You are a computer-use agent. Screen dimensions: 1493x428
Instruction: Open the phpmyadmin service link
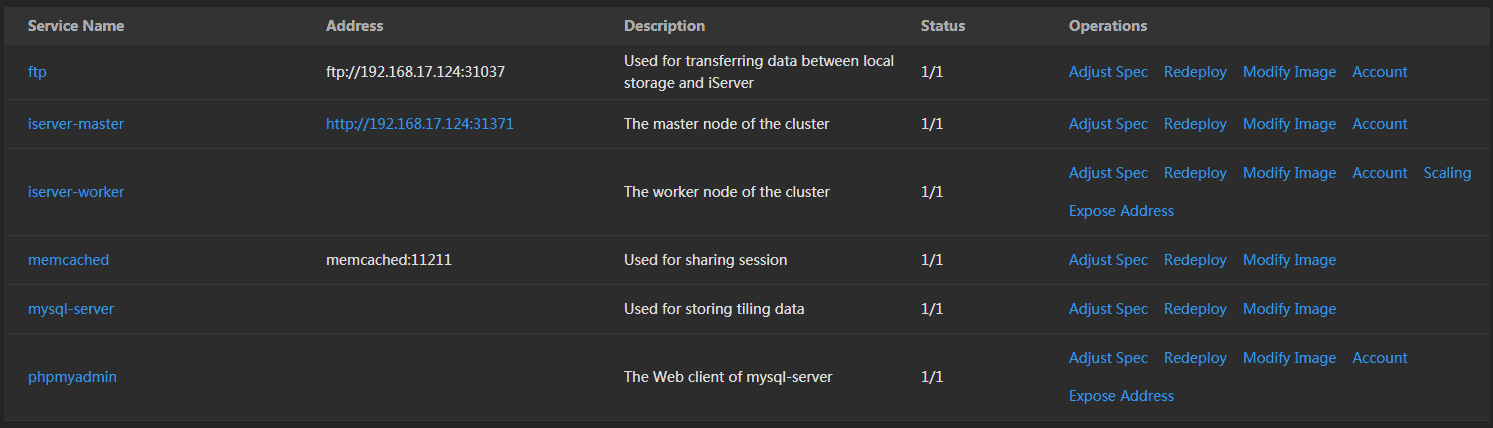pos(73,377)
